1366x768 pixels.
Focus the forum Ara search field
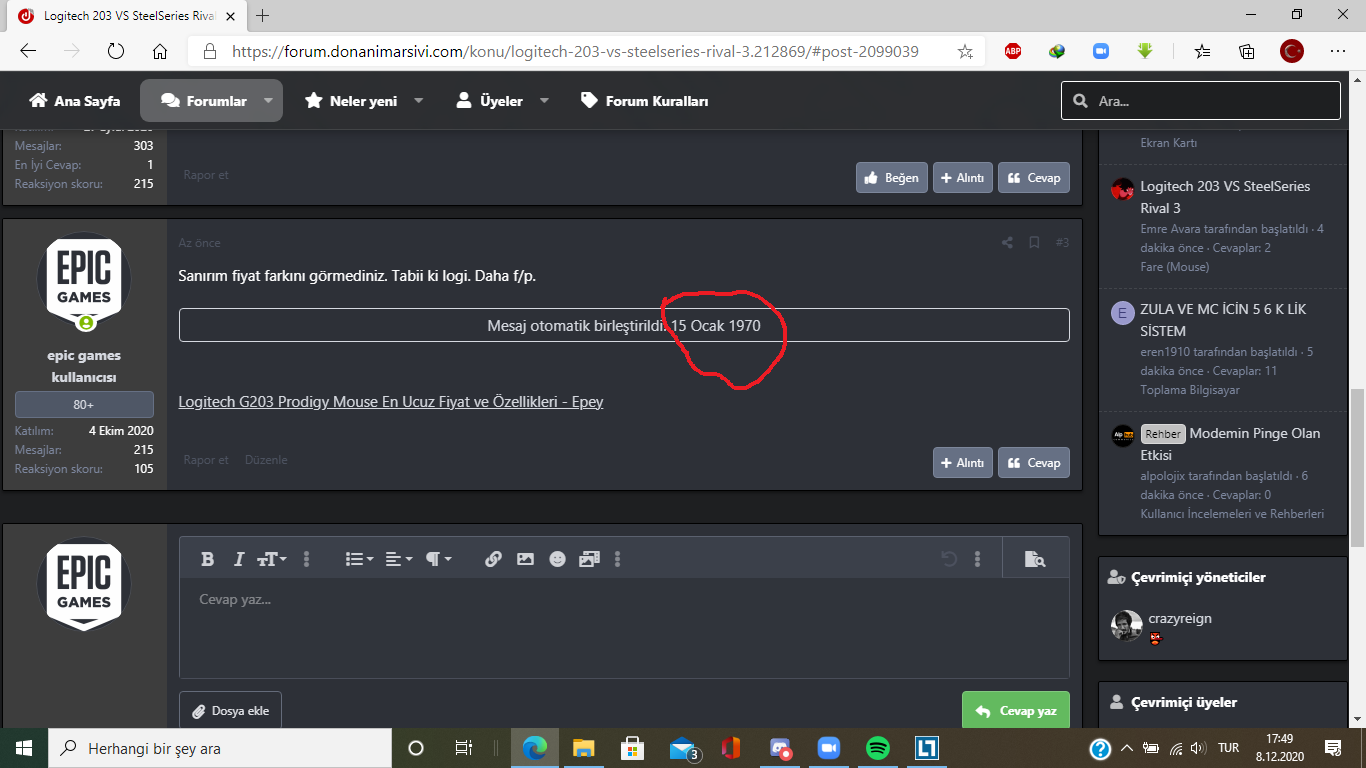(x=1201, y=101)
